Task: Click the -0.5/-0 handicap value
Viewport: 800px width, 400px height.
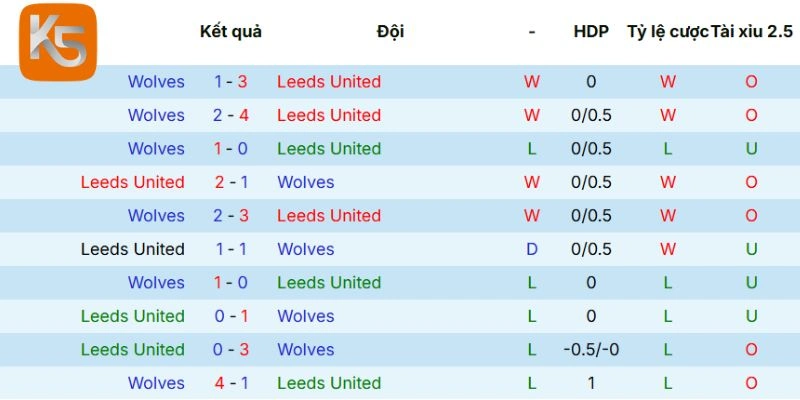Action: 591,350
